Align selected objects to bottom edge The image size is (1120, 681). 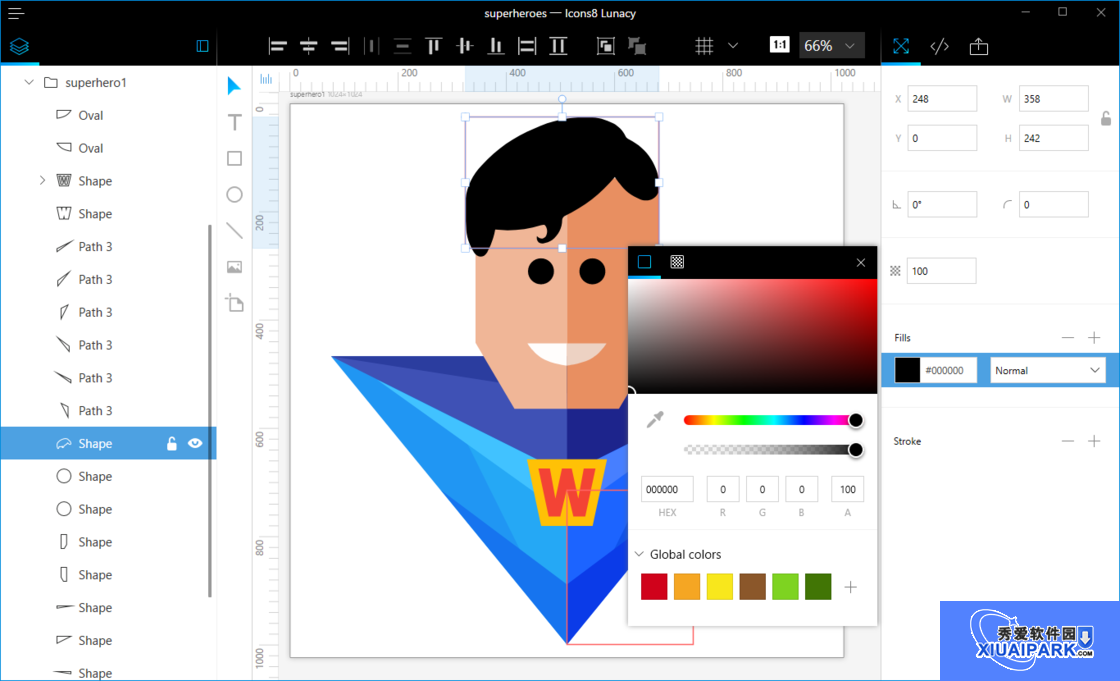click(x=495, y=46)
